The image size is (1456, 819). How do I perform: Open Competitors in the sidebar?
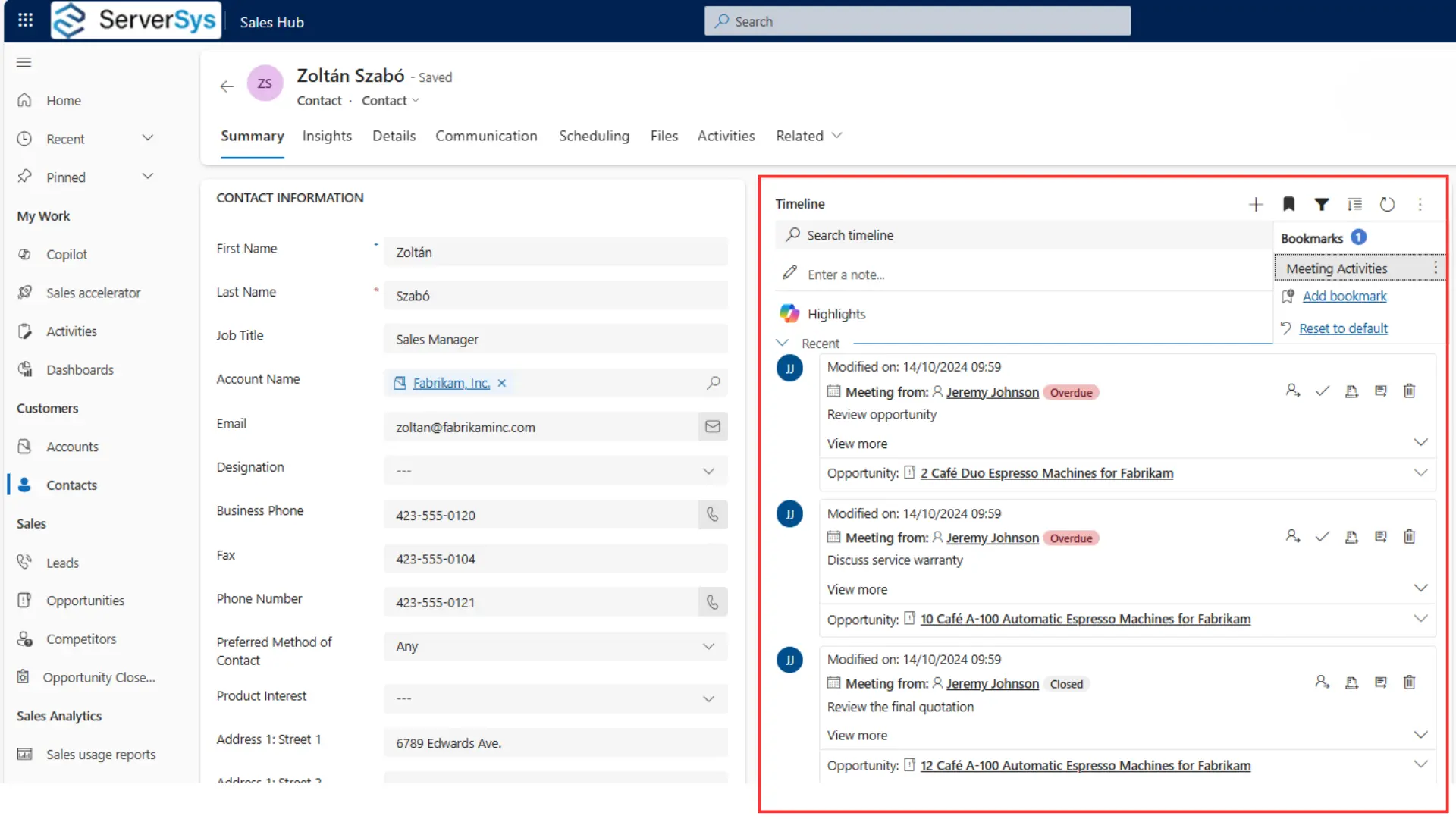point(81,639)
